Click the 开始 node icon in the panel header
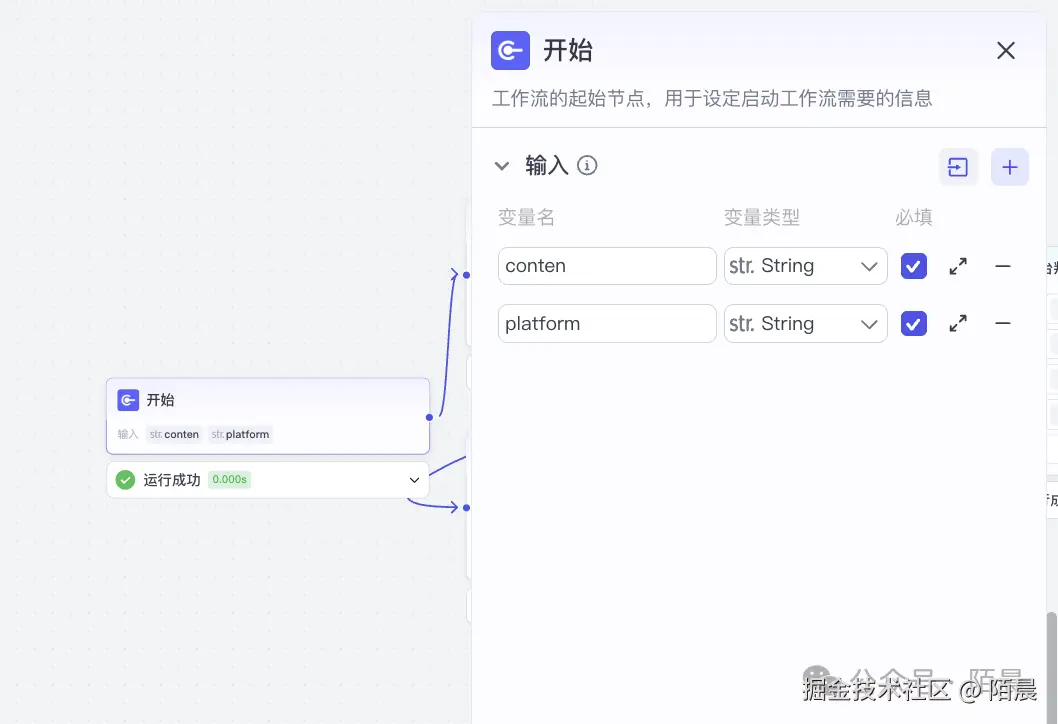The height and width of the screenshot is (724, 1058). pos(510,50)
